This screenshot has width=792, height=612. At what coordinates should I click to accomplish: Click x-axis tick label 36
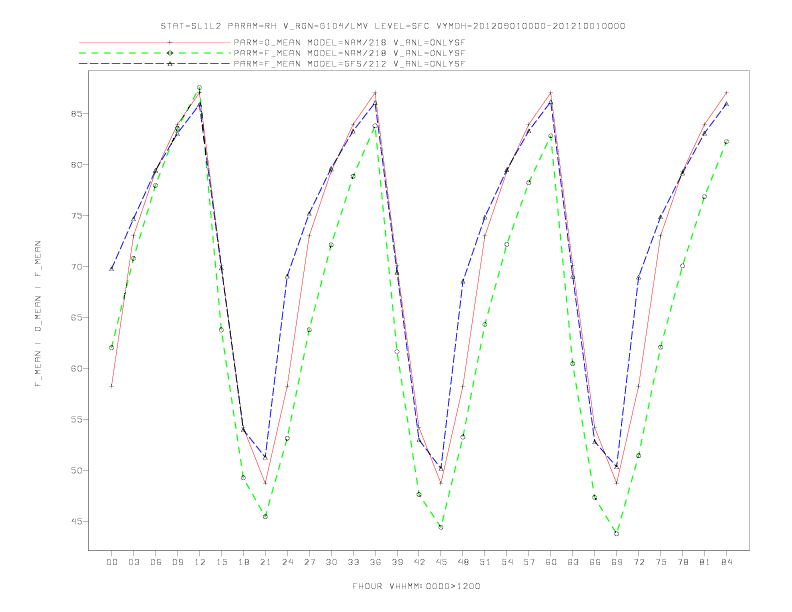click(x=375, y=562)
